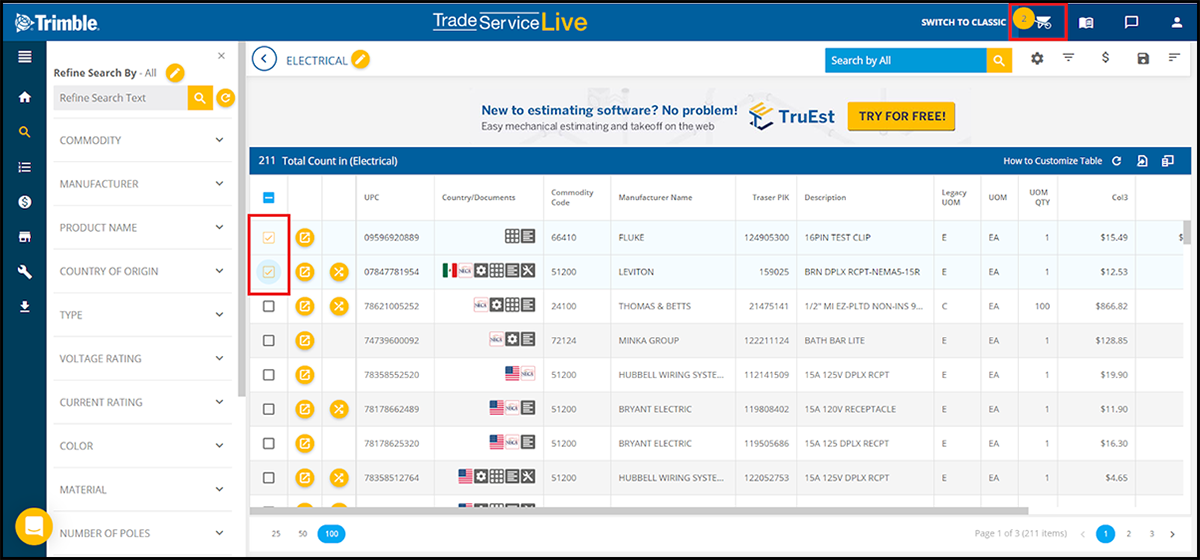Click the TRY FOR FREE! button
Image resolution: width=1200 pixels, height=560 pixels.
[901, 116]
